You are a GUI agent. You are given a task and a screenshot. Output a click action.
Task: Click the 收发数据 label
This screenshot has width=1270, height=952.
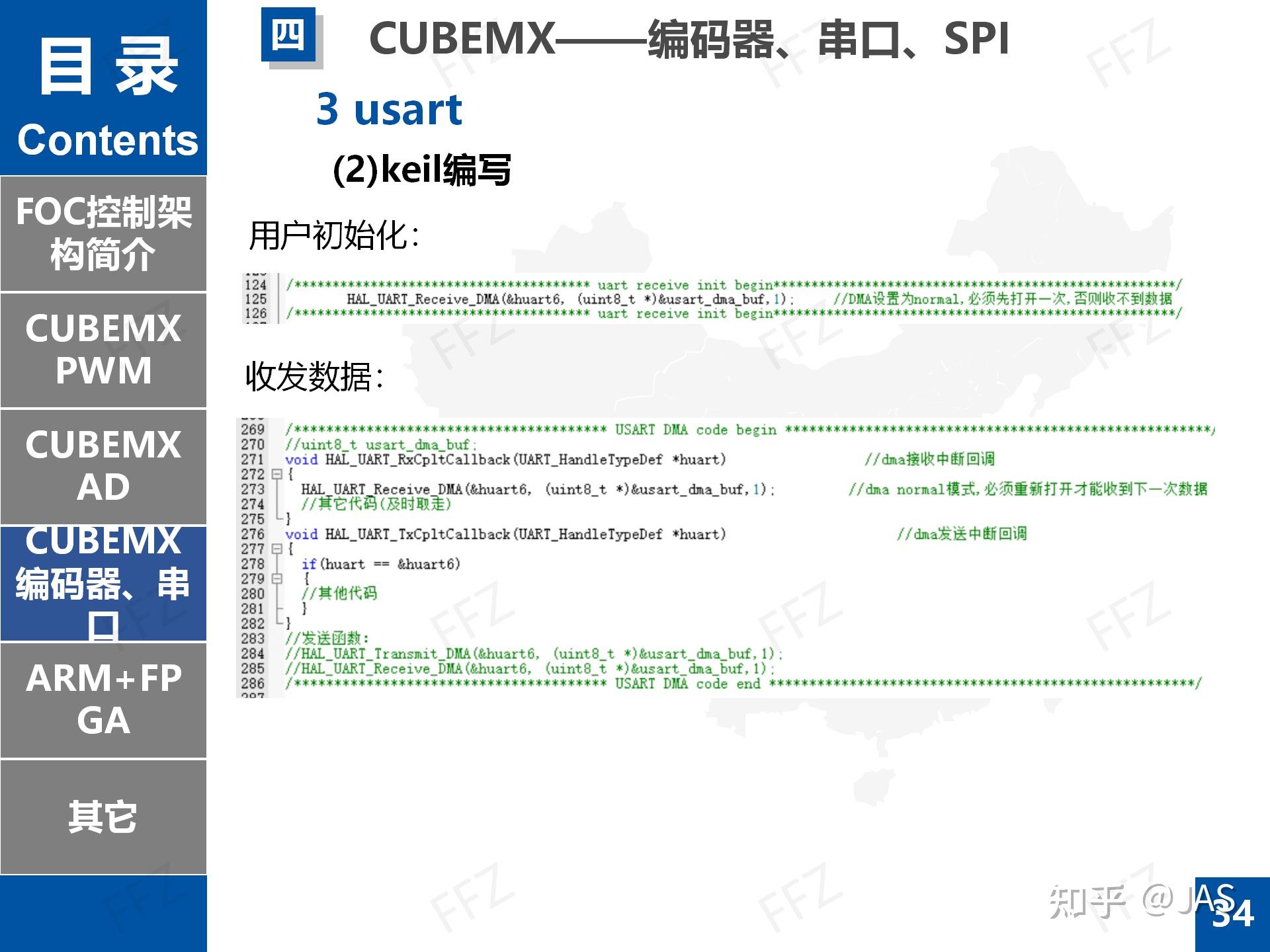(x=314, y=377)
